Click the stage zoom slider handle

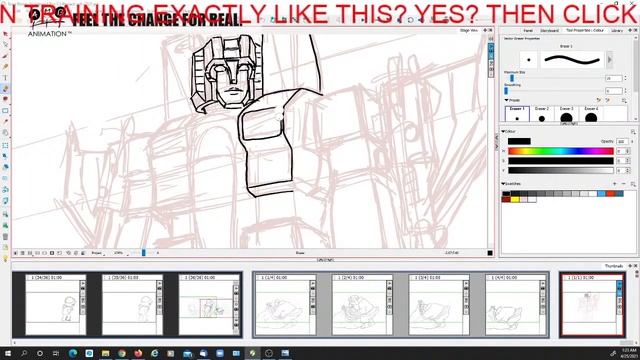pyautogui.click(x=143, y=253)
